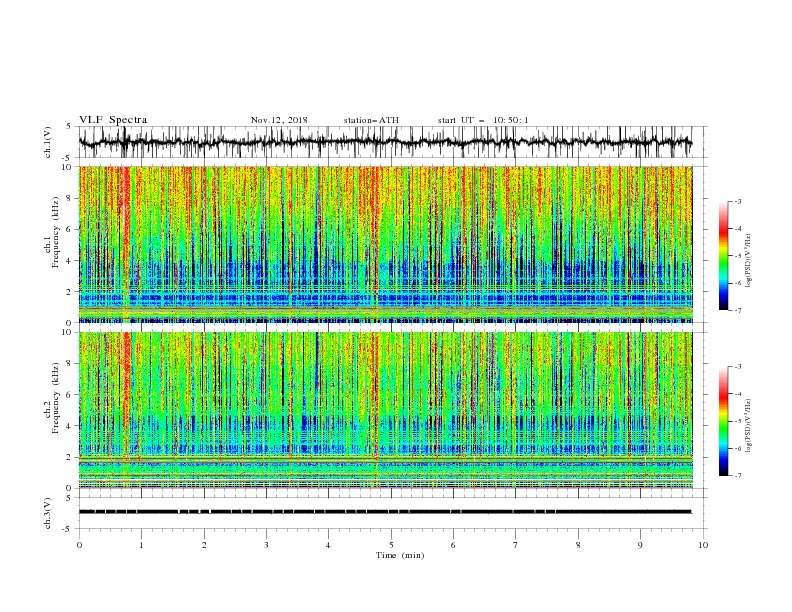Image resolution: width=792 pixels, height=612 pixels.
Task: Click the "8" tick on the time axis
Action: [578, 545]
